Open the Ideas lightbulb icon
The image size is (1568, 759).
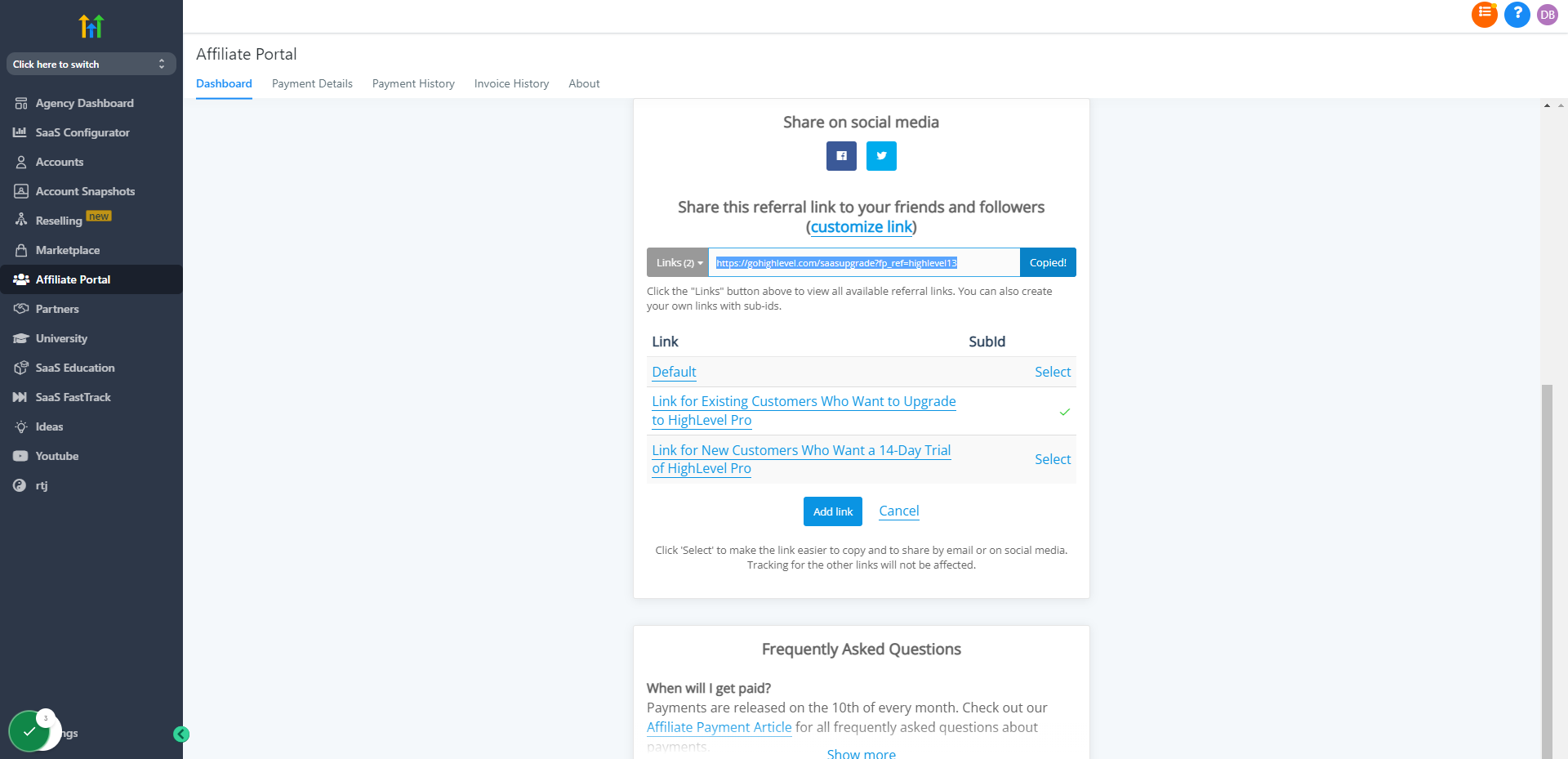pyautogui.click(x=21, y=426)
